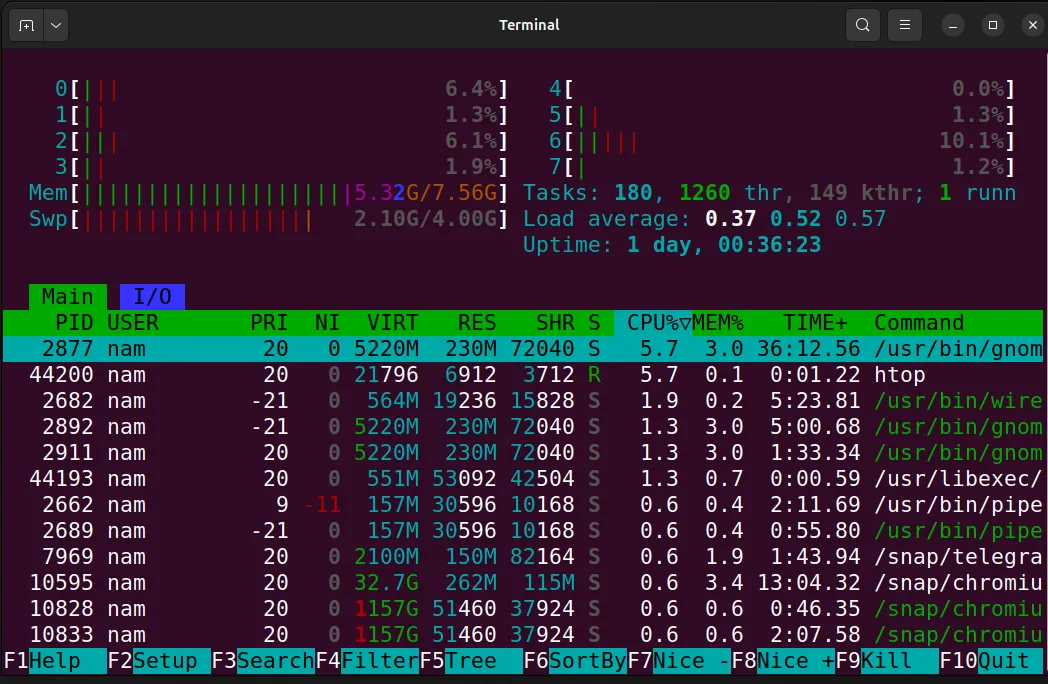Viewport: 1048px width, 684px height.
Task: Sort by the PRI column header
Action: coord(269,323)
